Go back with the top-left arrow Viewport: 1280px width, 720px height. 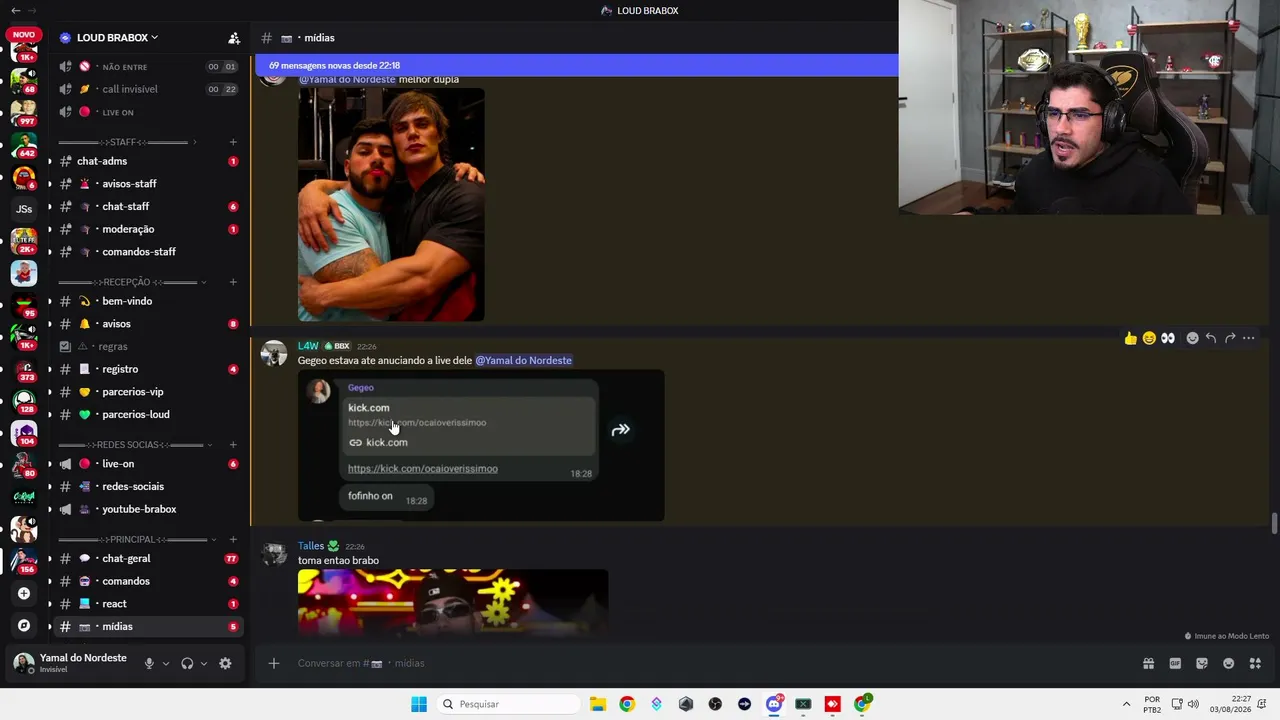pos(15,10)
